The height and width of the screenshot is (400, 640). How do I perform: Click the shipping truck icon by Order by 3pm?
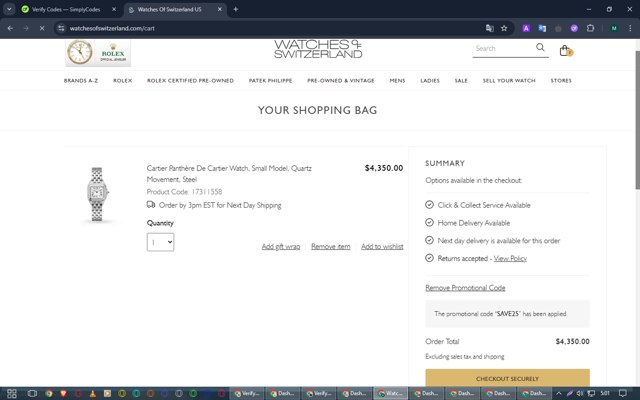point(151,204)
